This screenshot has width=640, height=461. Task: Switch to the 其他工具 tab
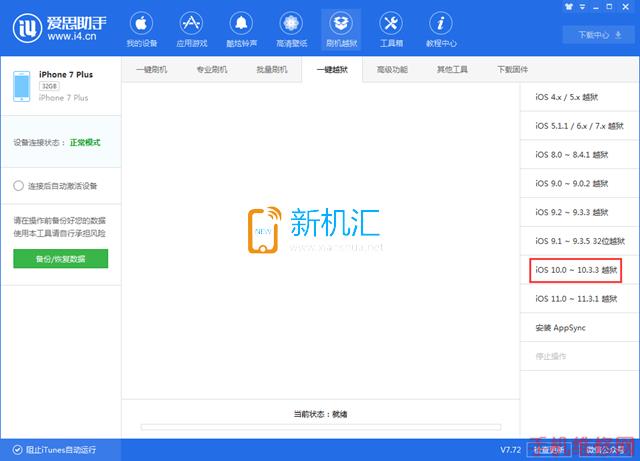coord(452,70)
